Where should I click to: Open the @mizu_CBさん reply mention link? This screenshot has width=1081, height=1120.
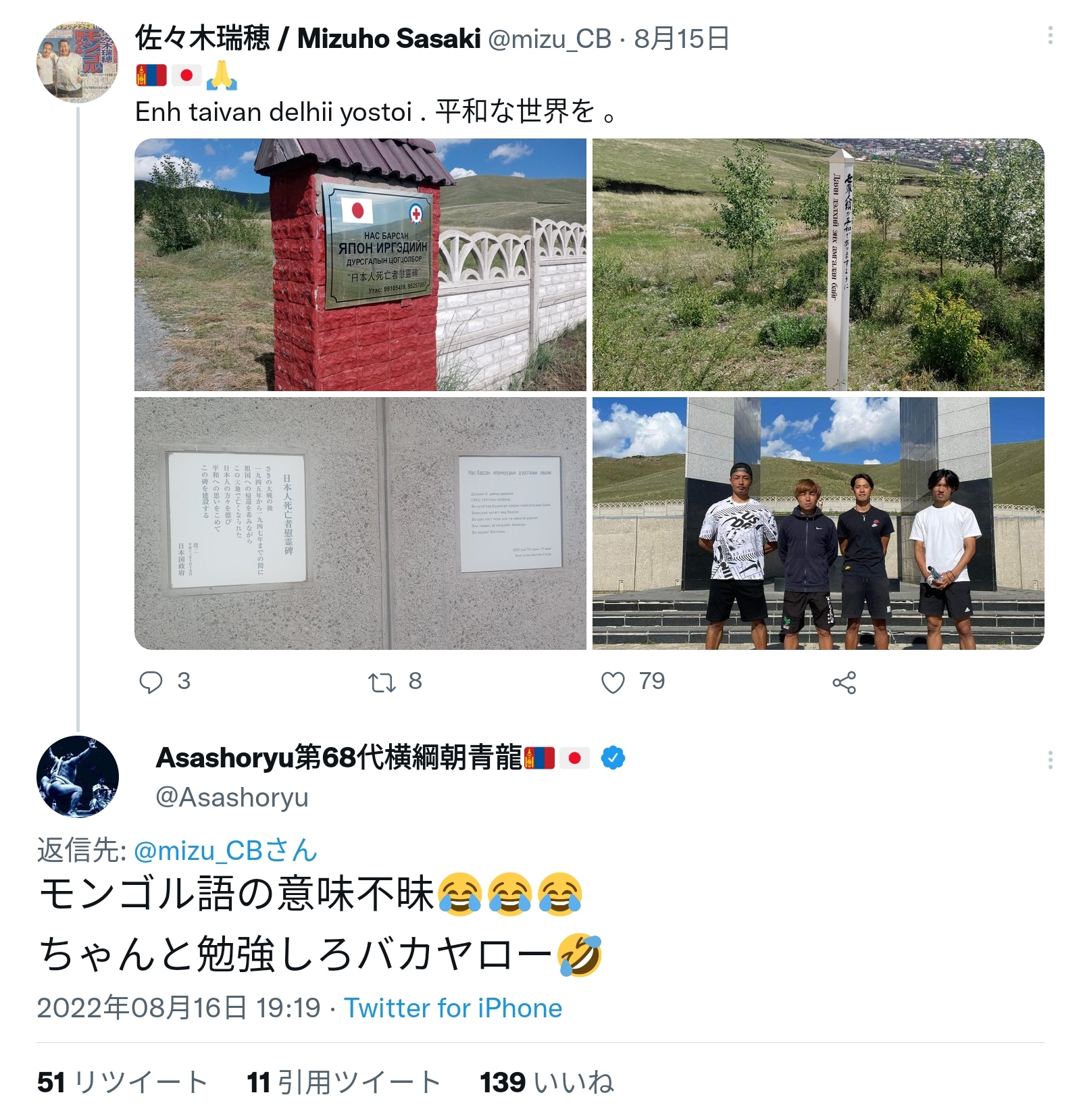pos(225,850)
